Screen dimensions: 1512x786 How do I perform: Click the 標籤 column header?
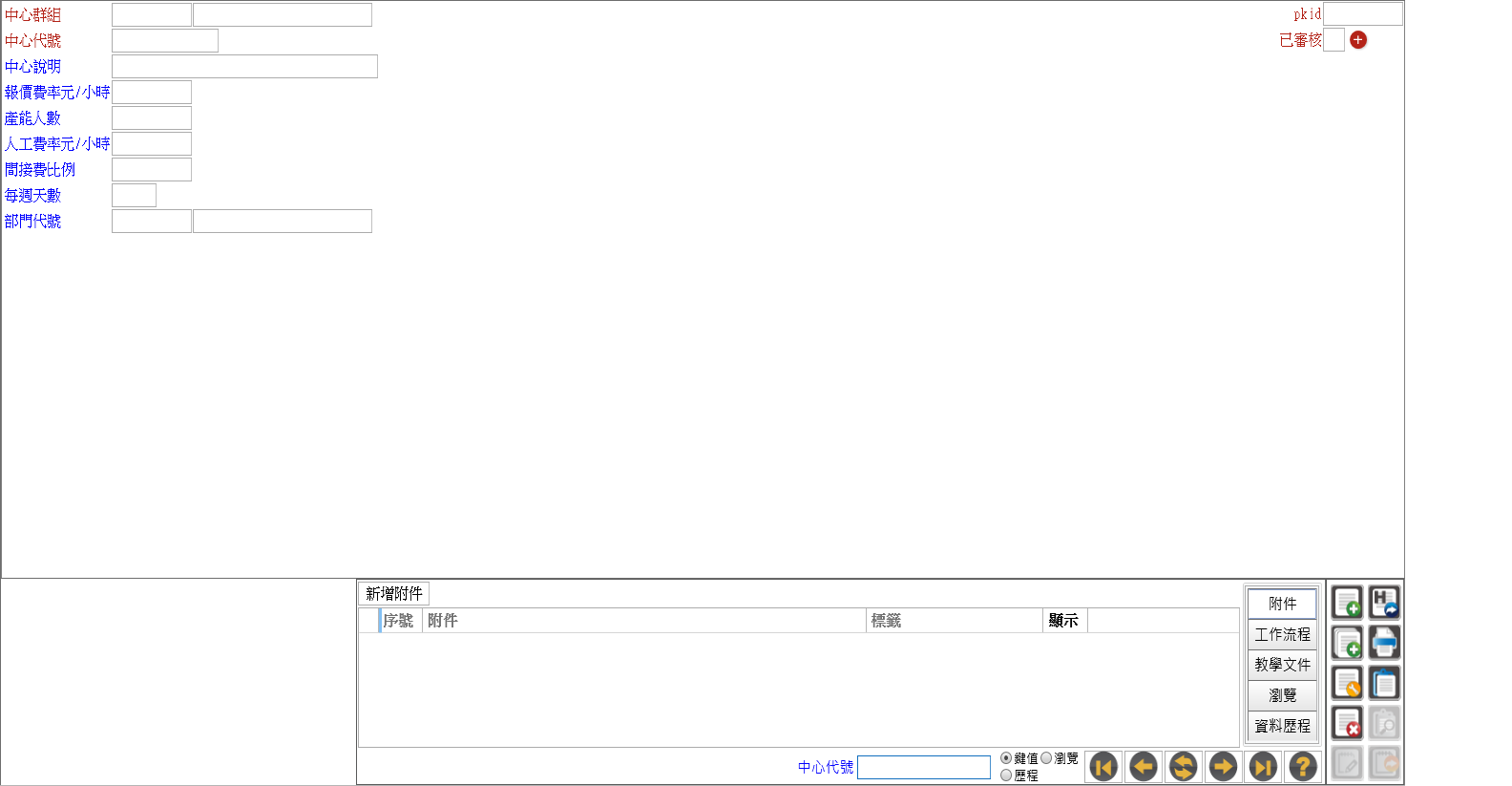[955, 621]
